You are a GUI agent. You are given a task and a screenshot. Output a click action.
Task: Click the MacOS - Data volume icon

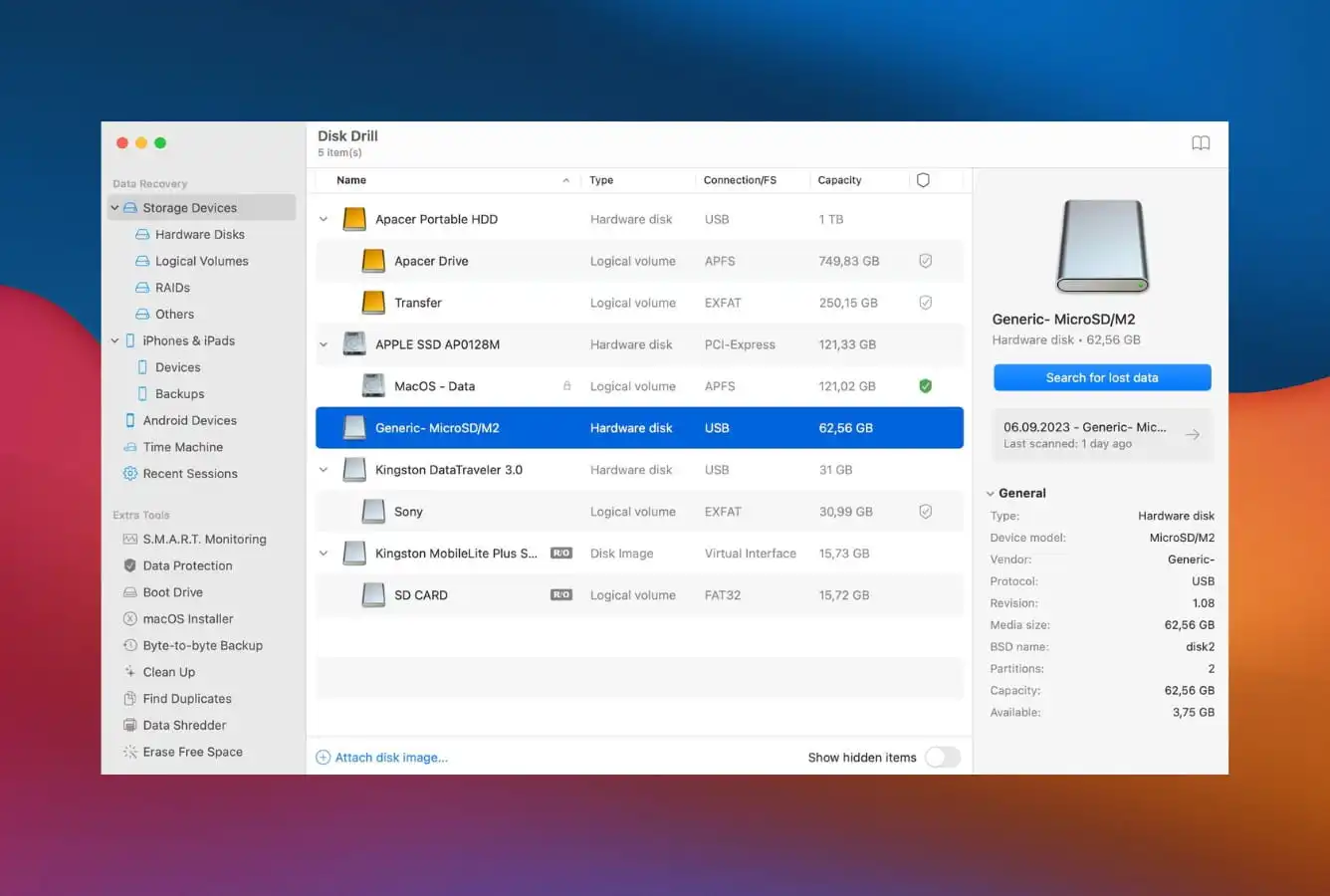tap(373, 386)
